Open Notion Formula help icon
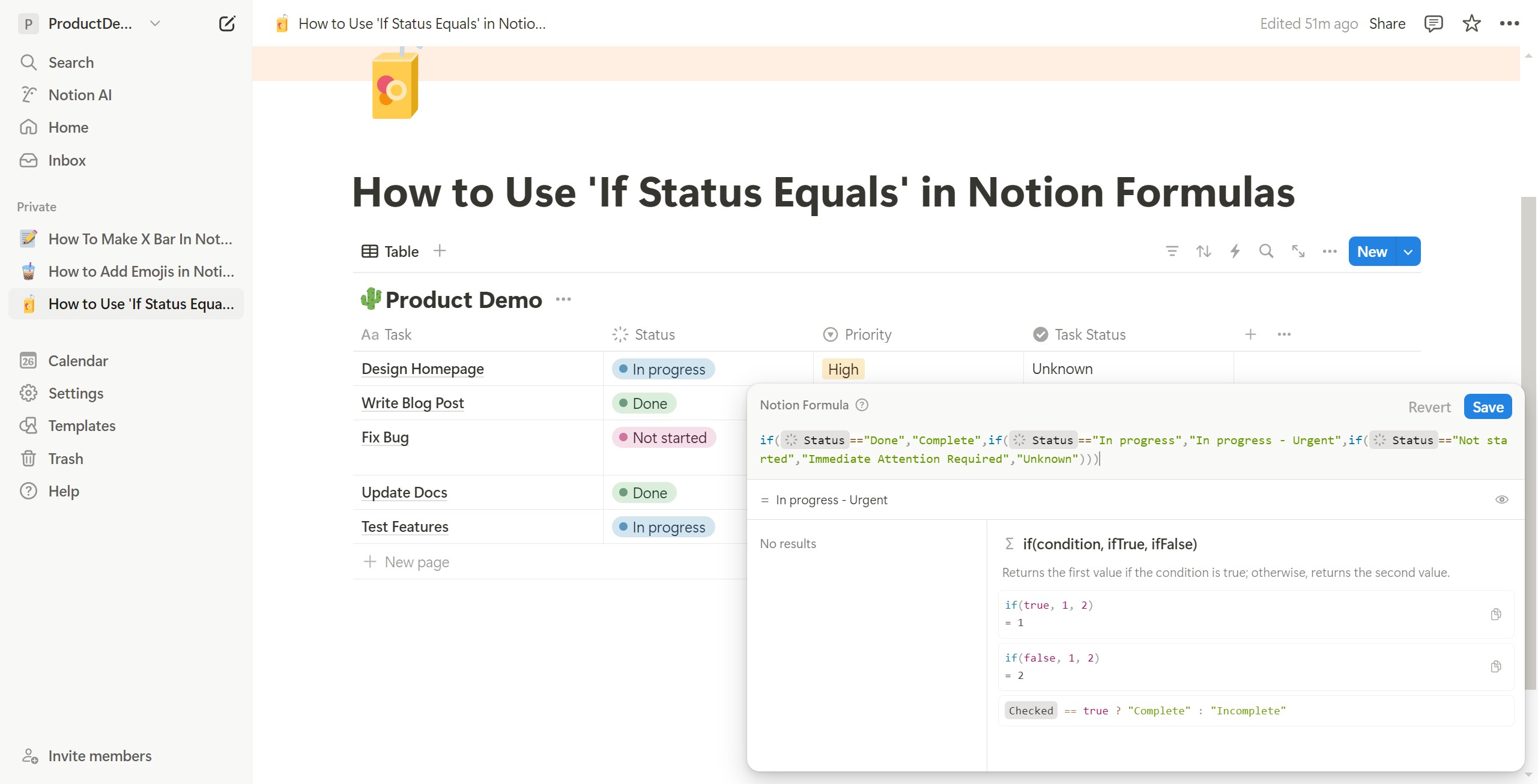1538x784 pixels. click(x=861, y=405)
